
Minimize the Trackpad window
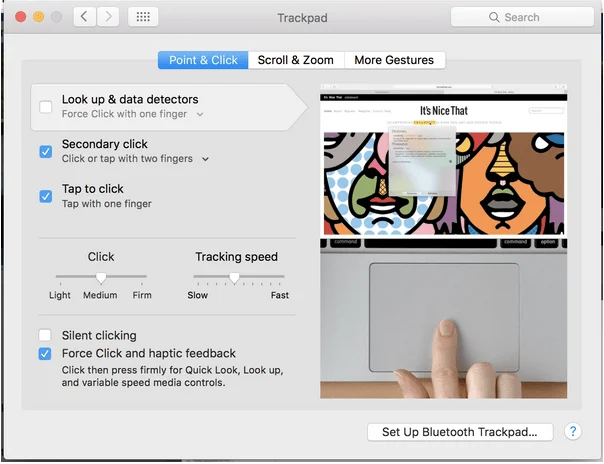click(39, 17)
